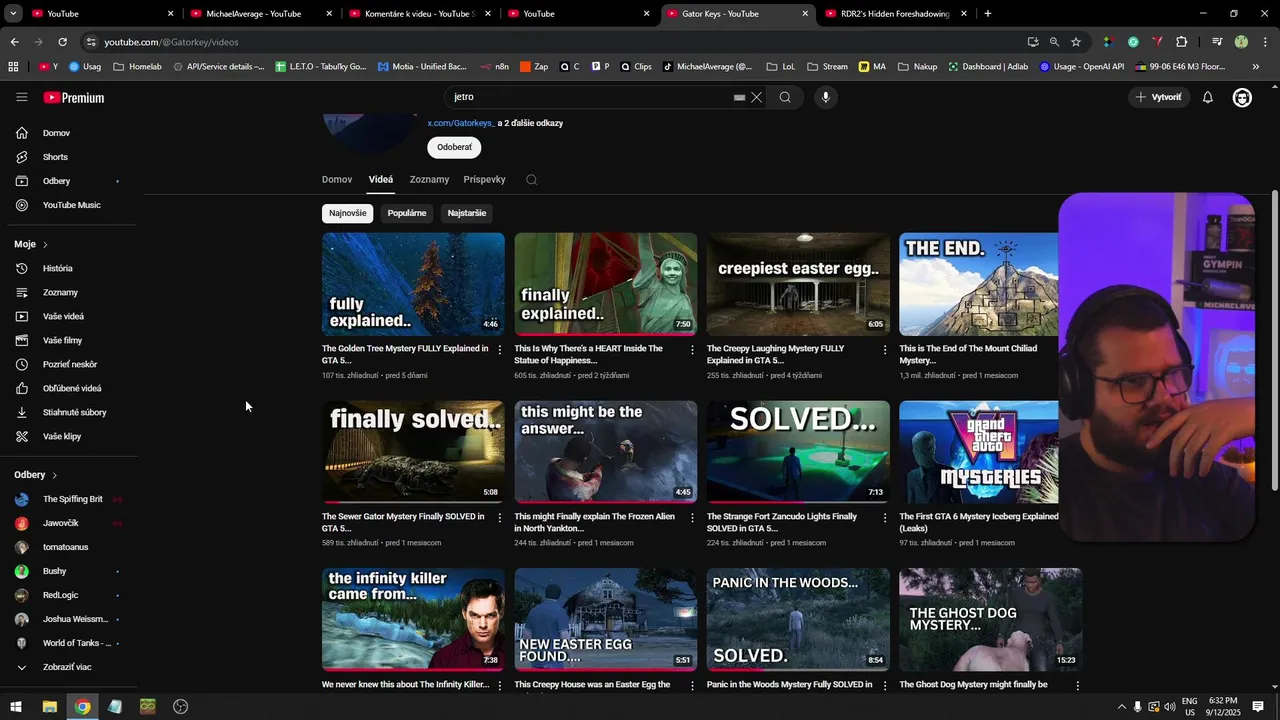Open options for Sewer Gator Mystery video

pyautogui.click(x=500, y=518)
